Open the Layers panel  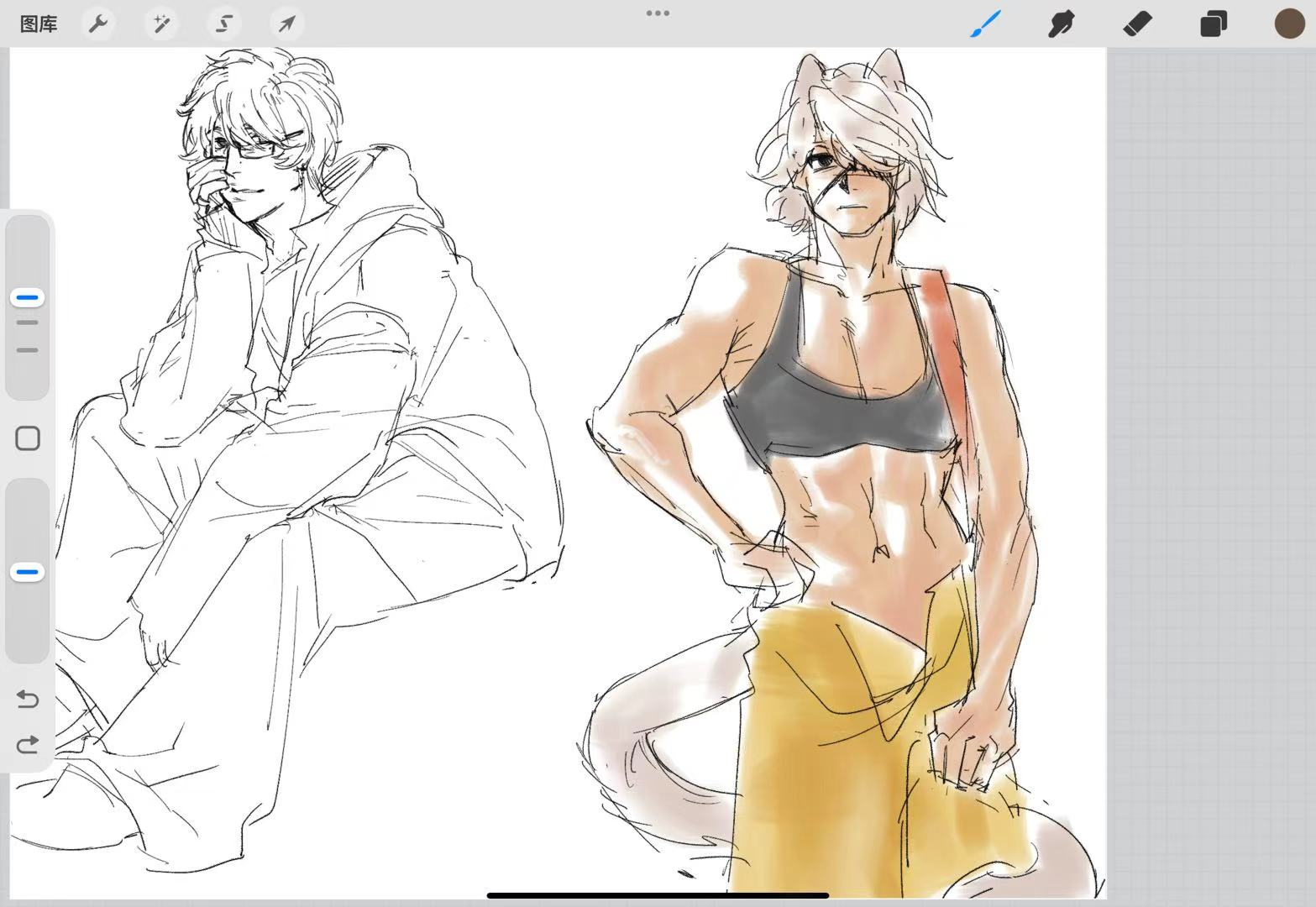point(1213,24)
